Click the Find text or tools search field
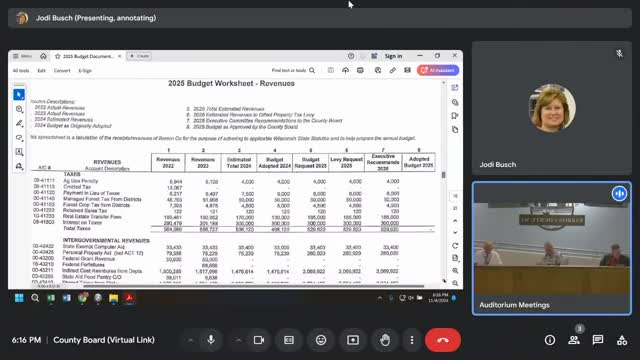The image size is (640, 360). point(293,70)
